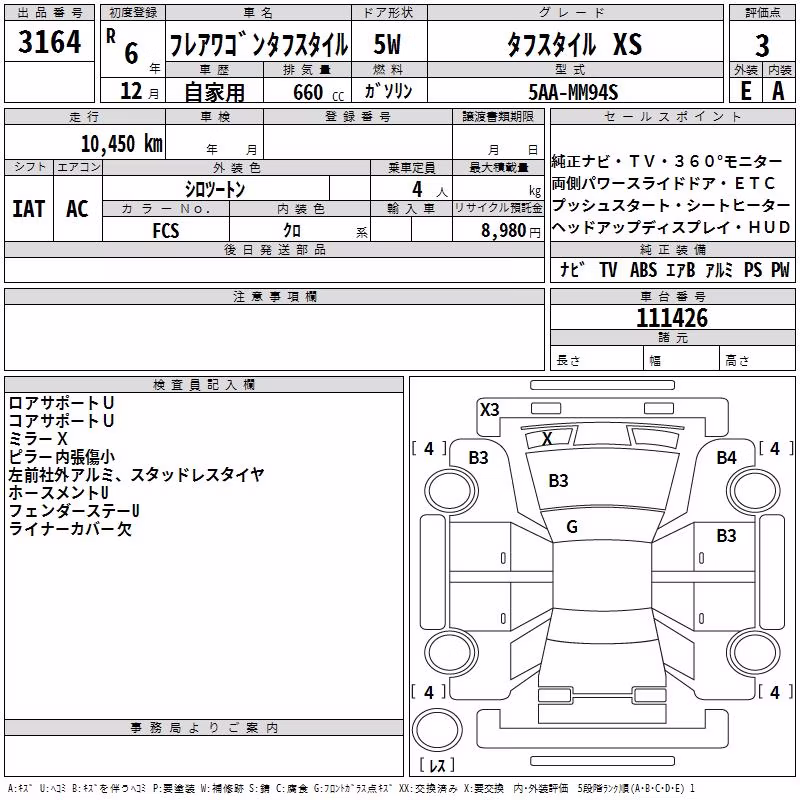Screen dimensions: 800x800
Task: Click the registration month 12 月
Action: 139,91
